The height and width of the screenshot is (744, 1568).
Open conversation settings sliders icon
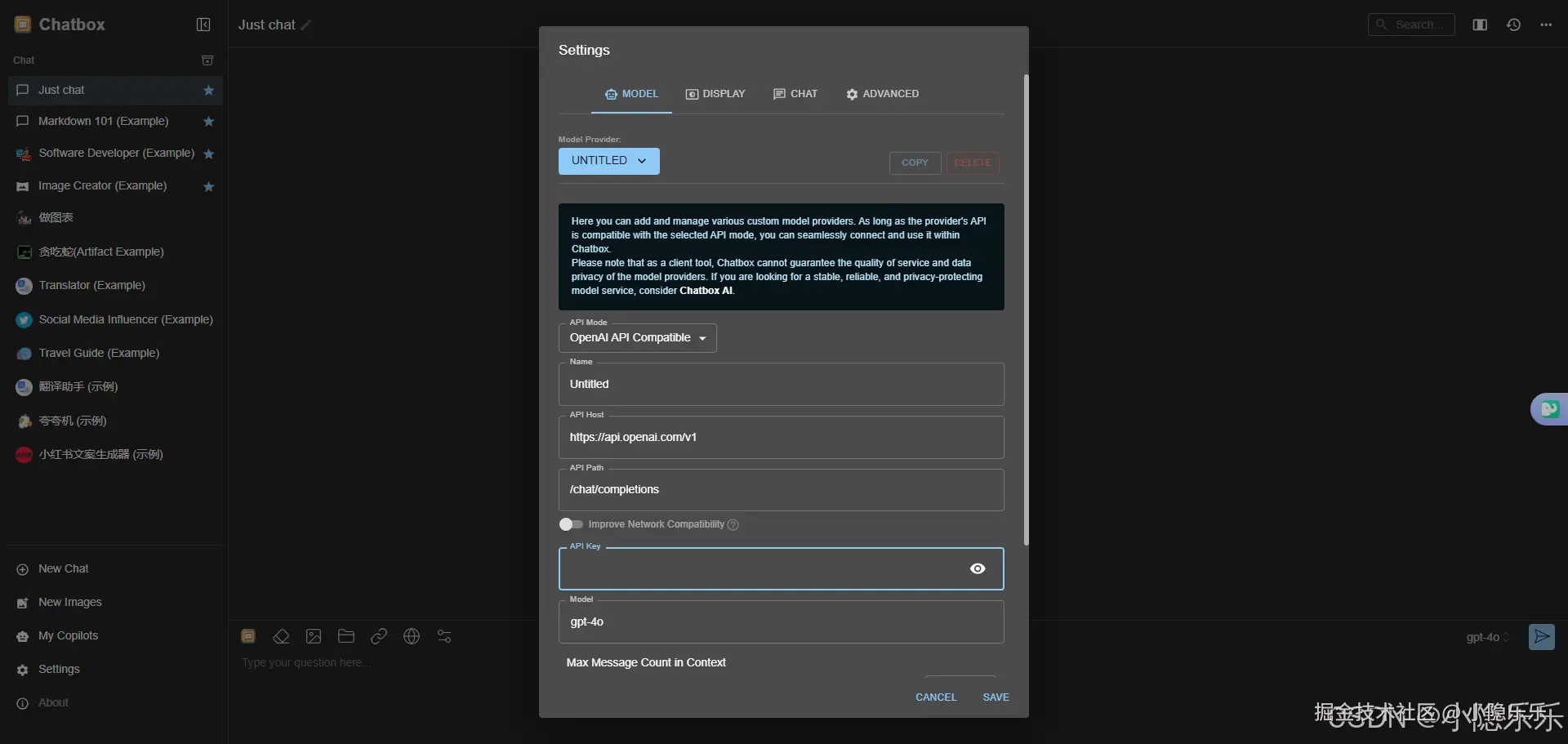(444, 636)
